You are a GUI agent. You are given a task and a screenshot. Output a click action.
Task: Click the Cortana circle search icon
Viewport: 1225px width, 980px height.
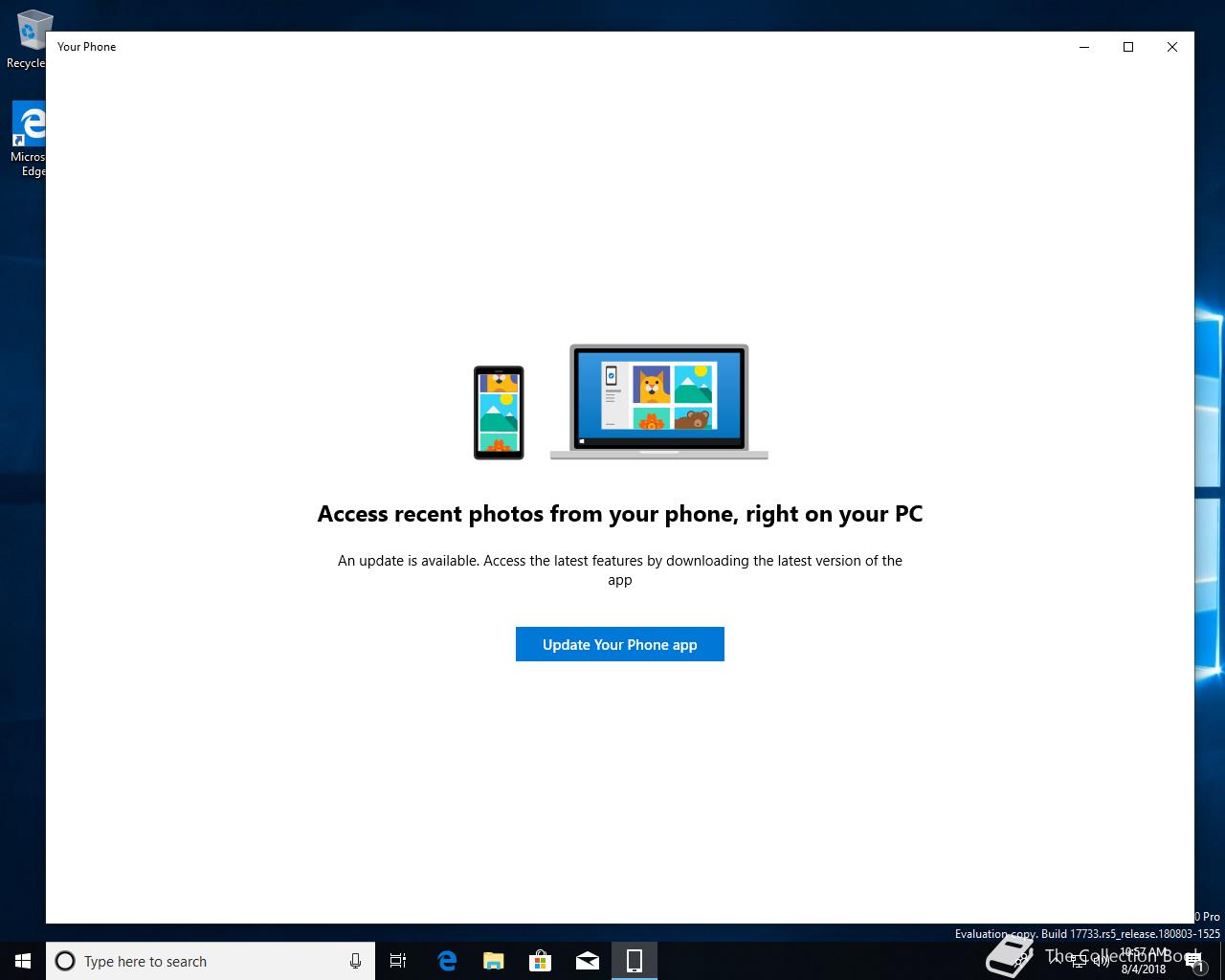(x=65, y=961)
